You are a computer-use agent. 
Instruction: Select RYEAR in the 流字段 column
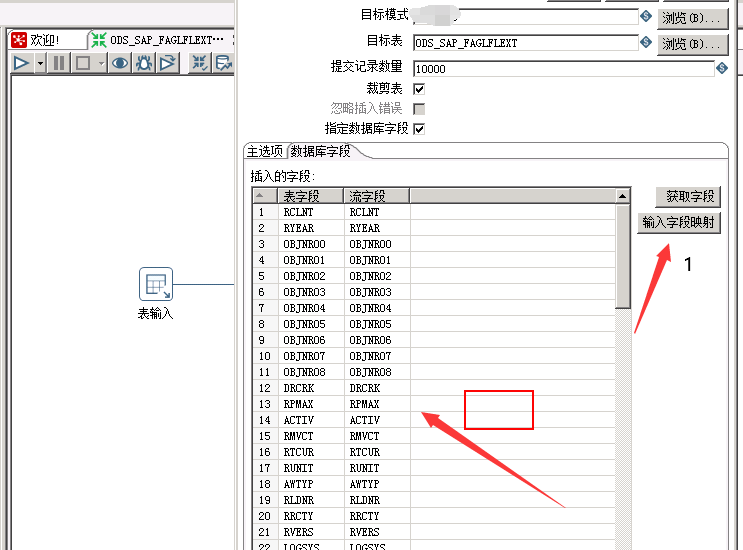click(377, 228)
